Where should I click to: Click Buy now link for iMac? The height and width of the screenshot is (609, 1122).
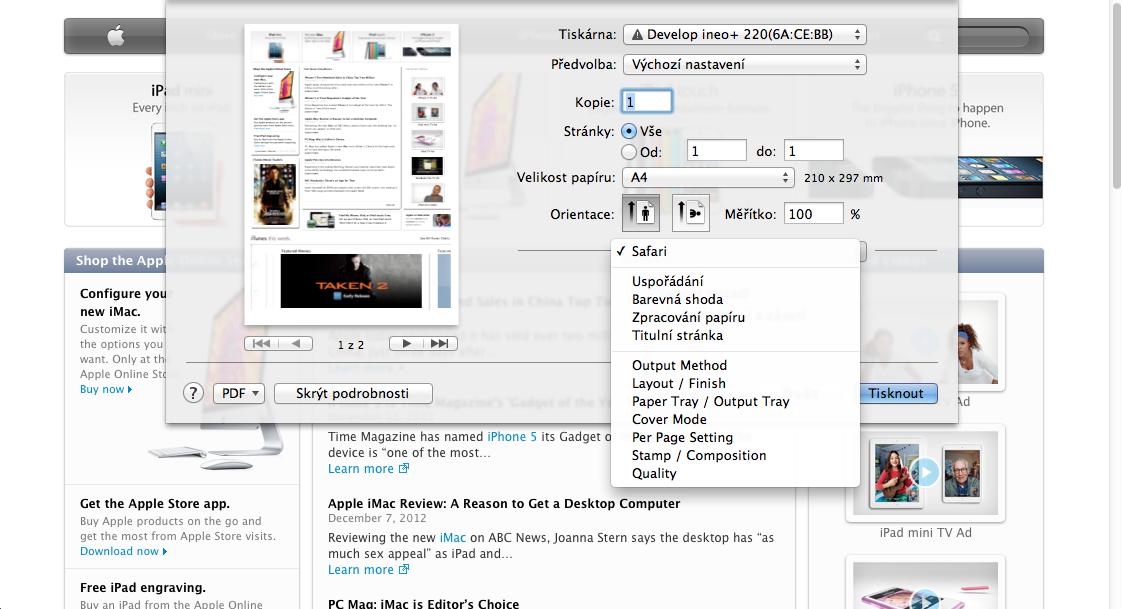106,389
